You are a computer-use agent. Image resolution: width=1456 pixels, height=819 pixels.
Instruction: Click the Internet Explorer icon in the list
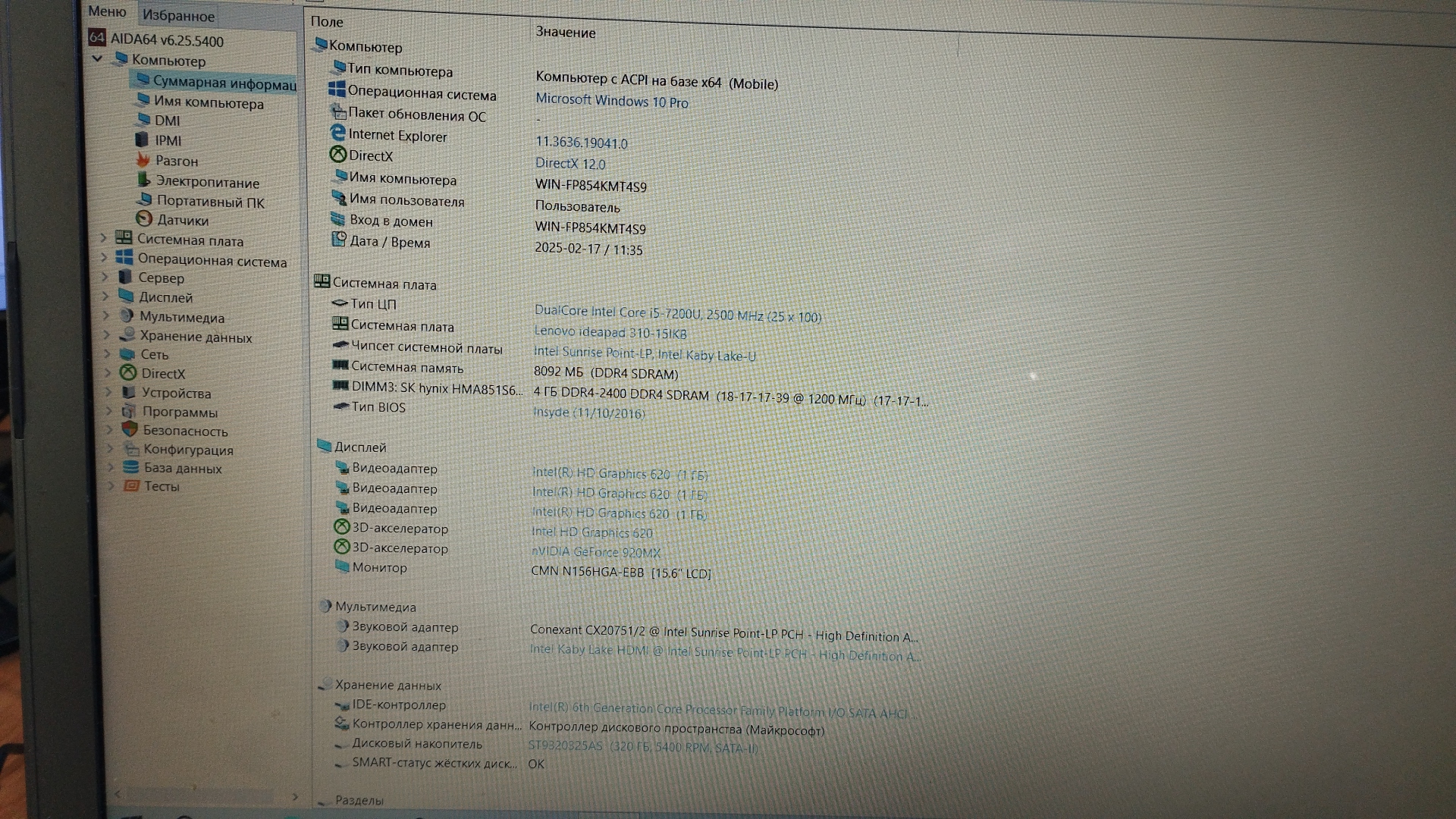337,133
